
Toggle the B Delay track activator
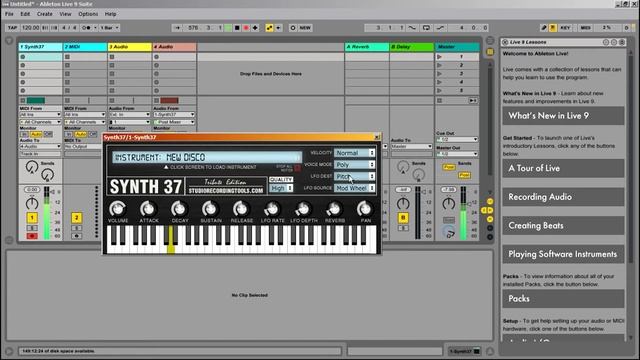point(403,218)
